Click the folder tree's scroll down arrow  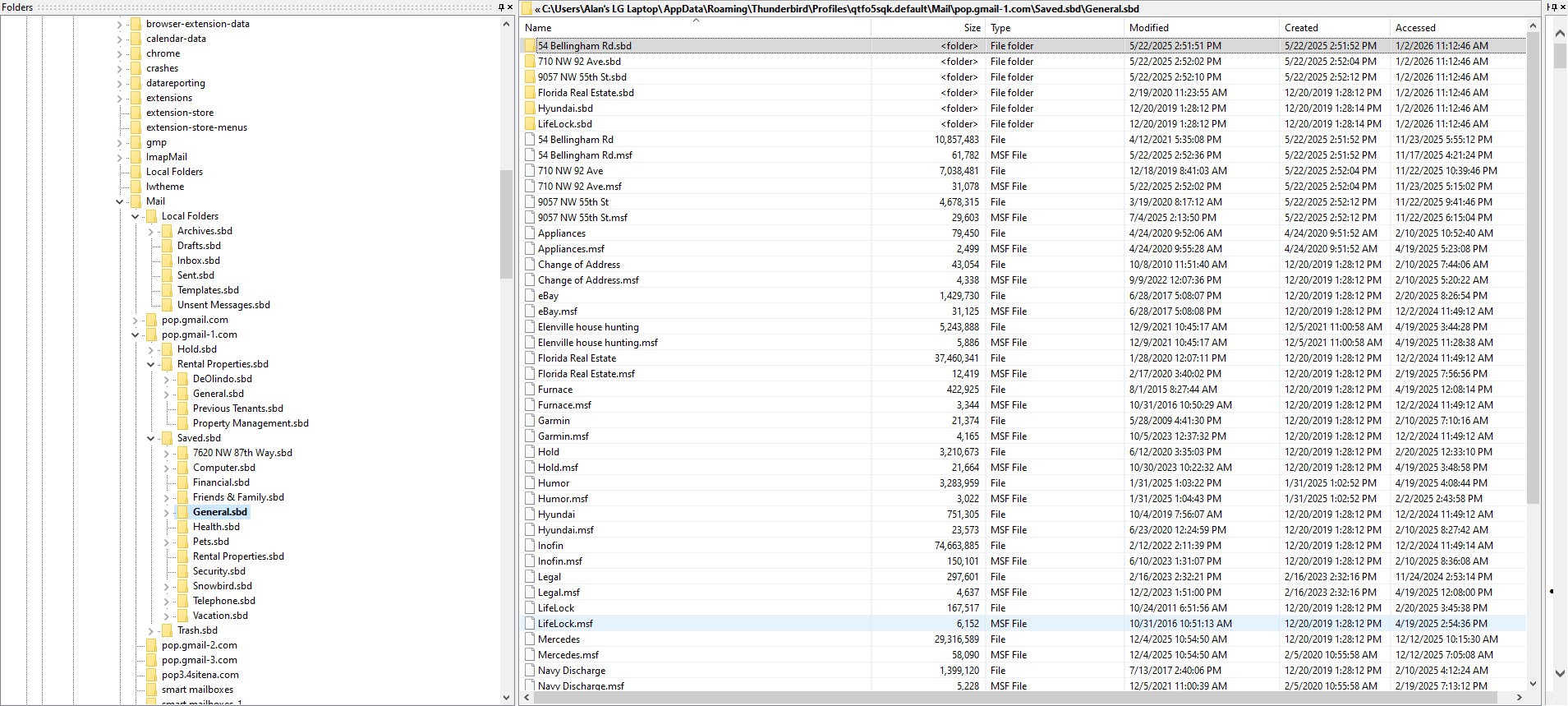[x=506, y=698]
